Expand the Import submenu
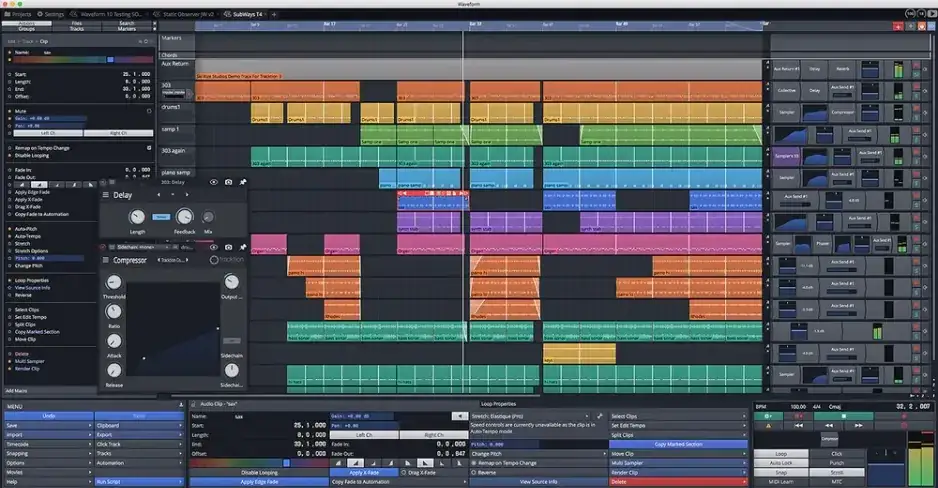Viewport: 938px width, 488px height. (x=47, y=435)
